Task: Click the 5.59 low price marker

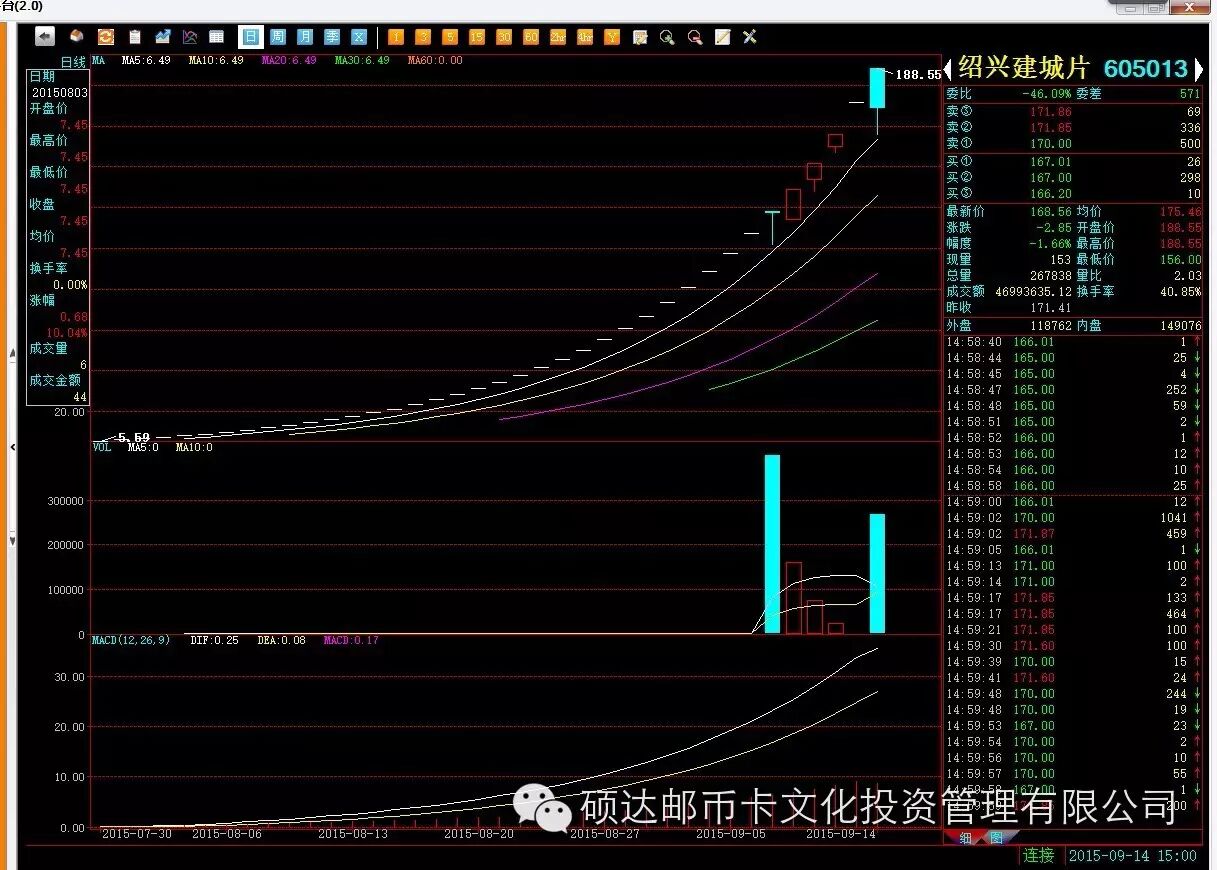Action: coord(134,438)
